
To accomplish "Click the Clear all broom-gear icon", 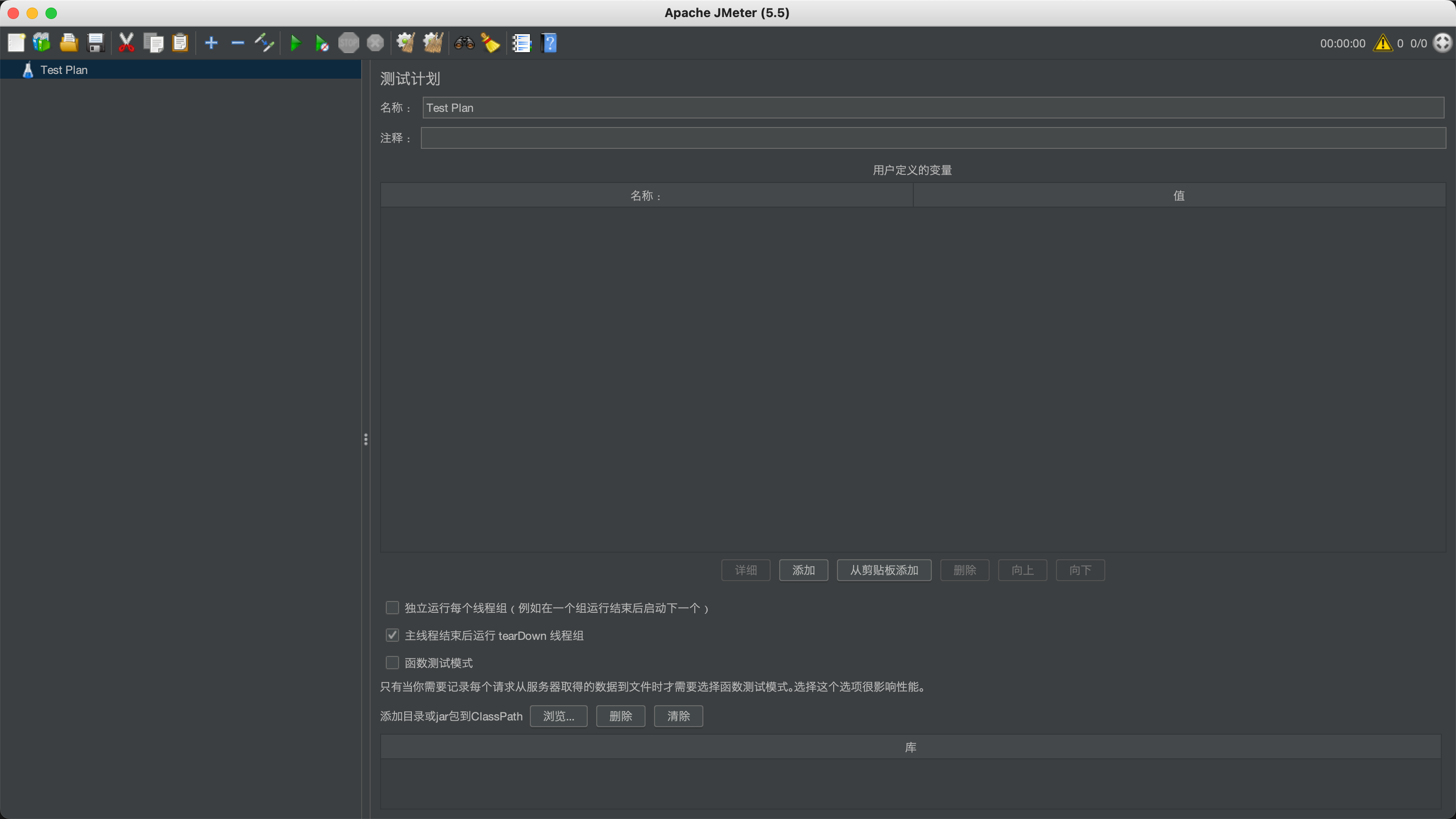I will 433,43.
